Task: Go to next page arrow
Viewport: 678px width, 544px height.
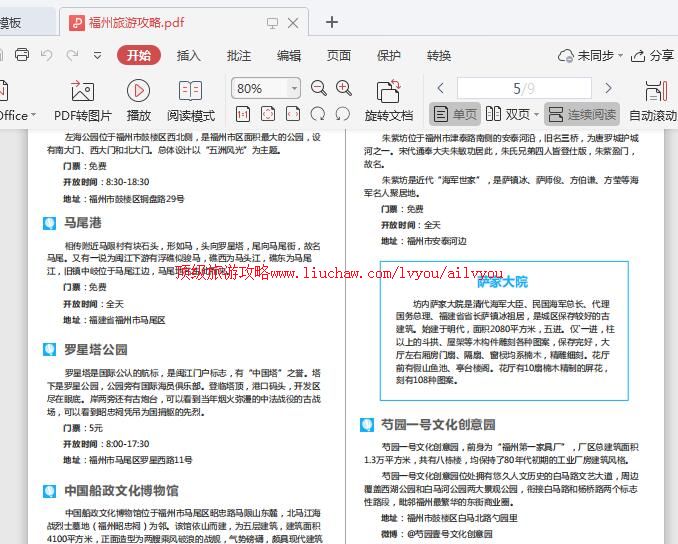Action: [608, 89]
